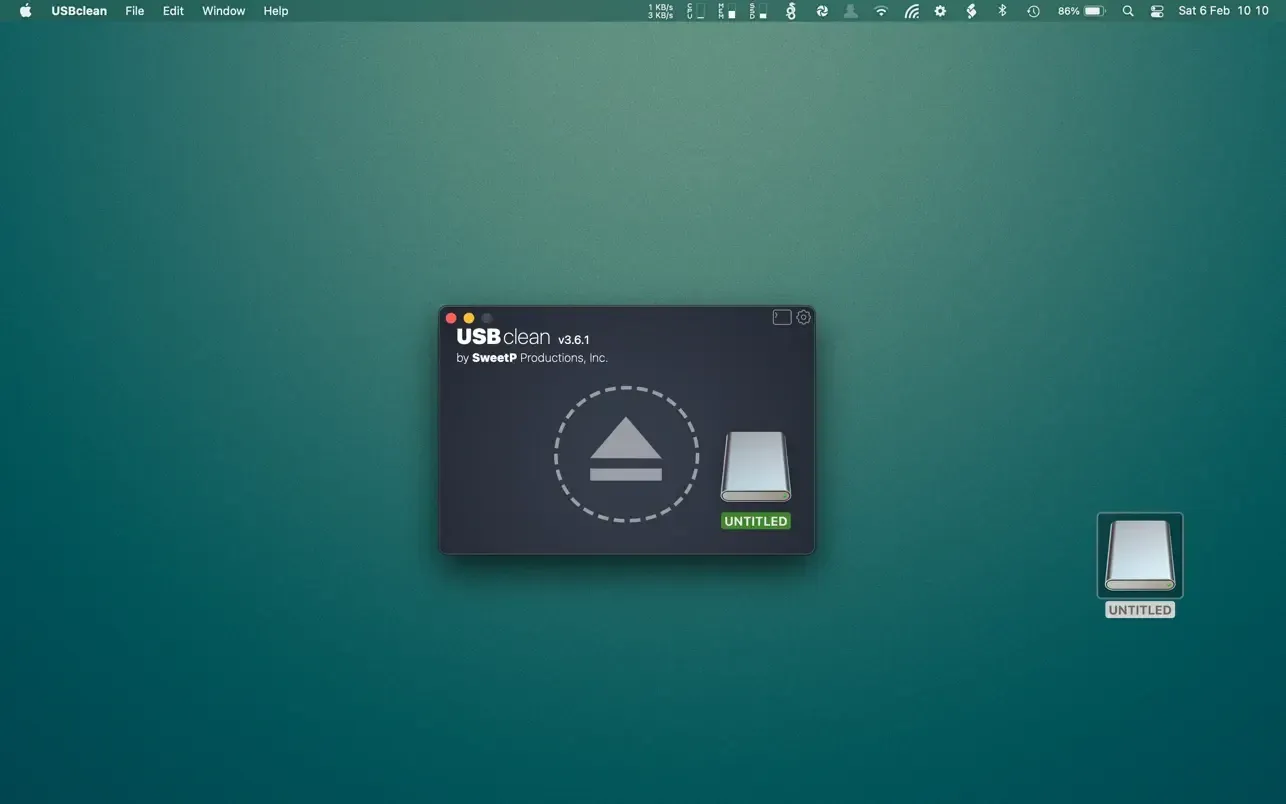Open the Edit menu
This screenshot has width=1286, height=804.
172,11
